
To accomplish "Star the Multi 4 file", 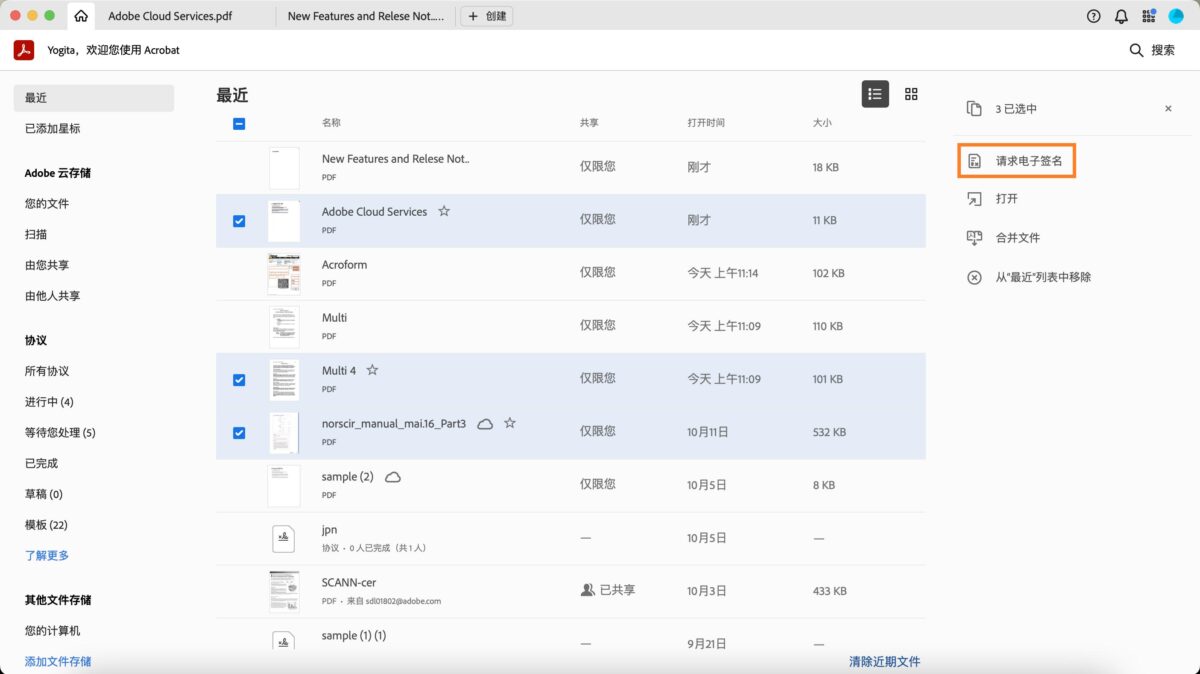I will (x=372, y=370).
